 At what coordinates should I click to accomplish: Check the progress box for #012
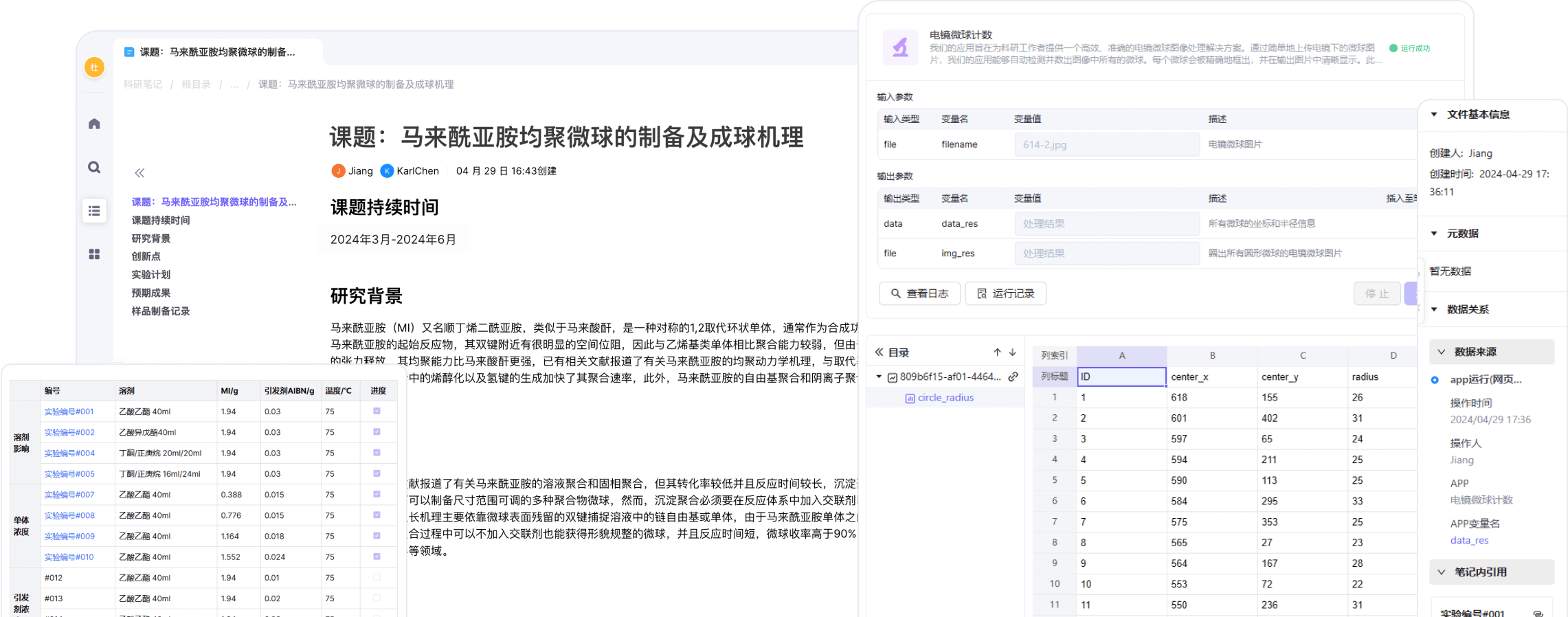377,578
